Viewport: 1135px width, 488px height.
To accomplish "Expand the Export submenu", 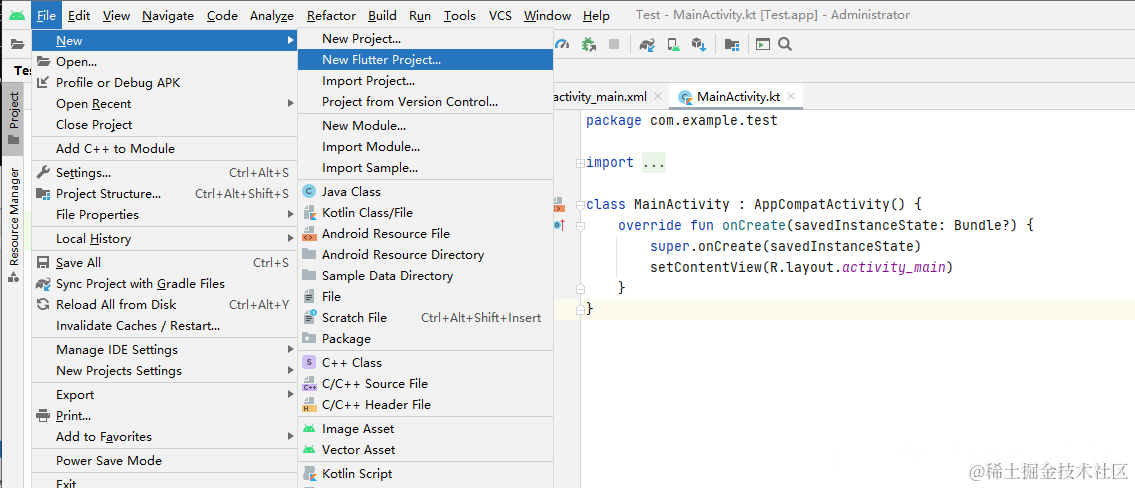I will pos(164,395).
